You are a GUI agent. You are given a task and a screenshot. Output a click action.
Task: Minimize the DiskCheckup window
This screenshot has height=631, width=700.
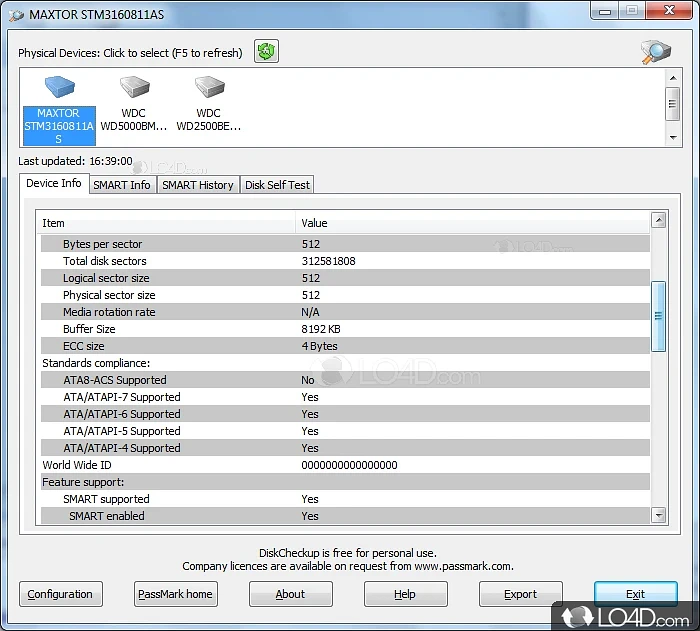pos(604,11)
